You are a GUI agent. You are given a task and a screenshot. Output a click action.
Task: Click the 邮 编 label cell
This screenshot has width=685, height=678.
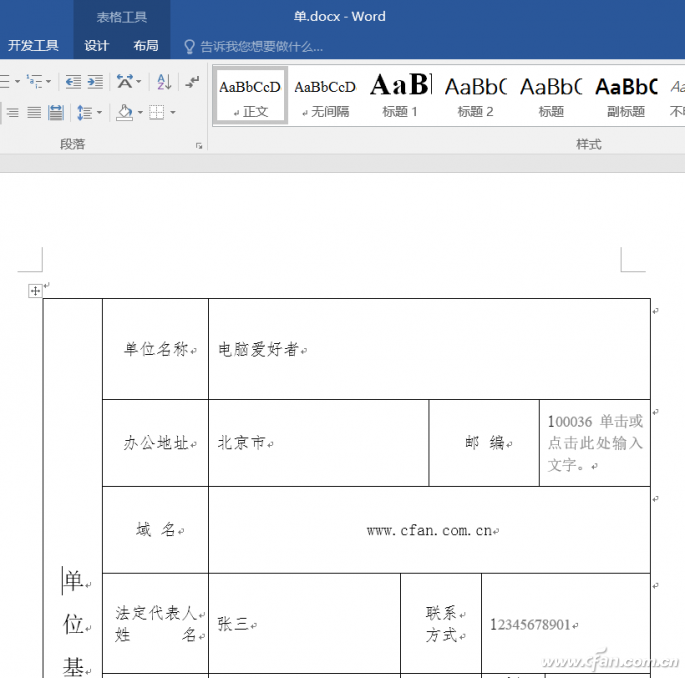(x=484, y=443)
